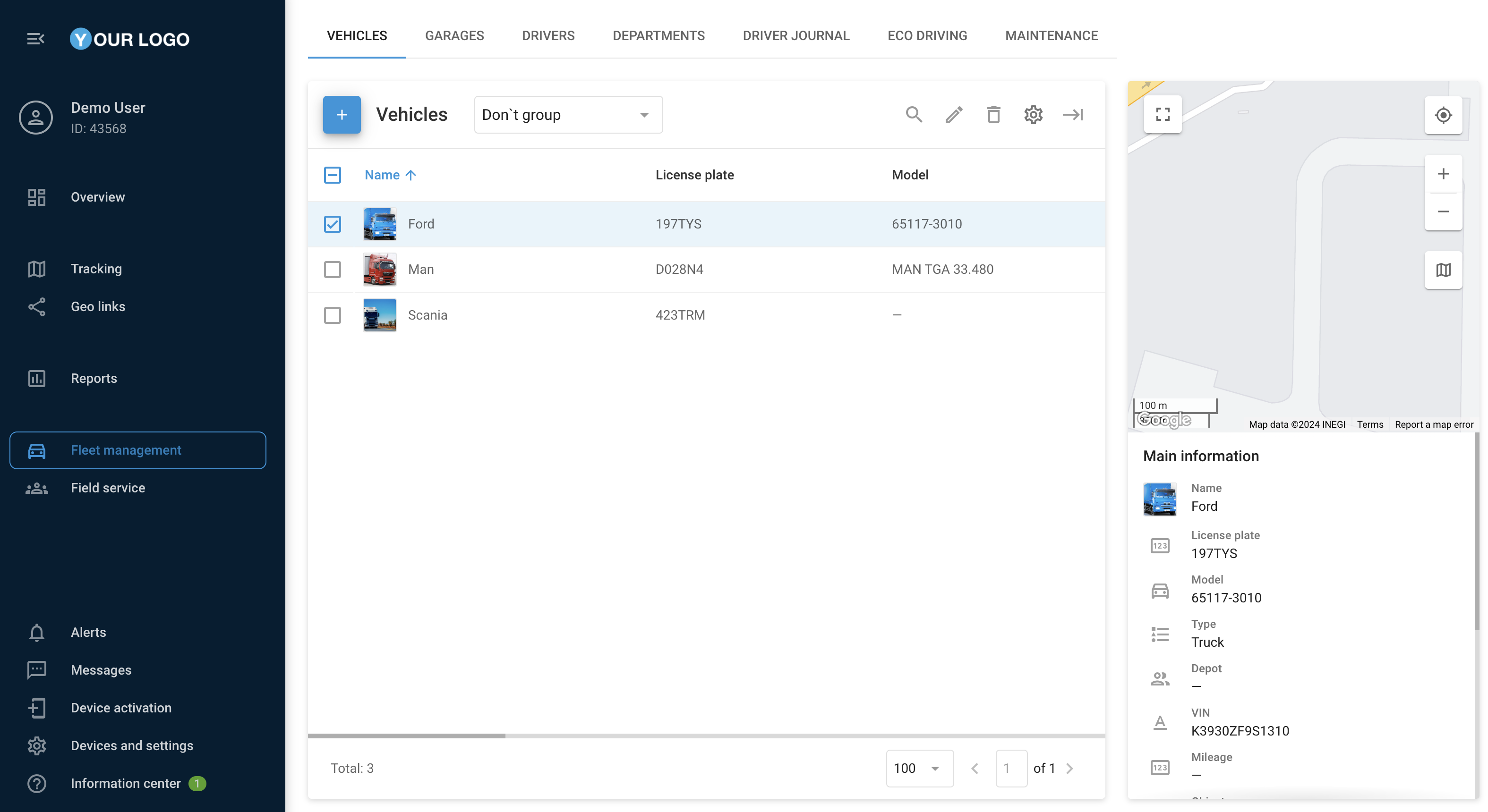Toggle fullscreen map view icon
This screenshot has width=1488, height=812.
(1162, 114)
